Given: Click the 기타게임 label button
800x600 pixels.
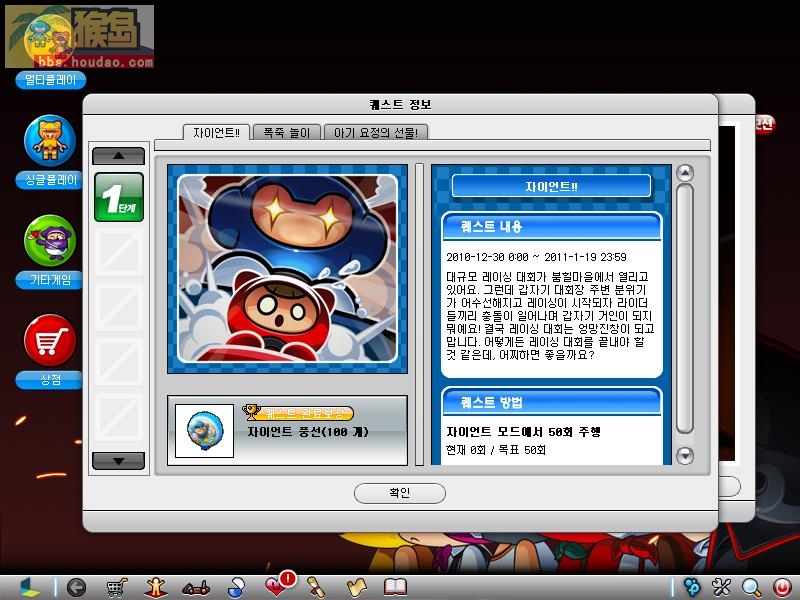Looking at the screenshot, I should [x=49, y=280].
